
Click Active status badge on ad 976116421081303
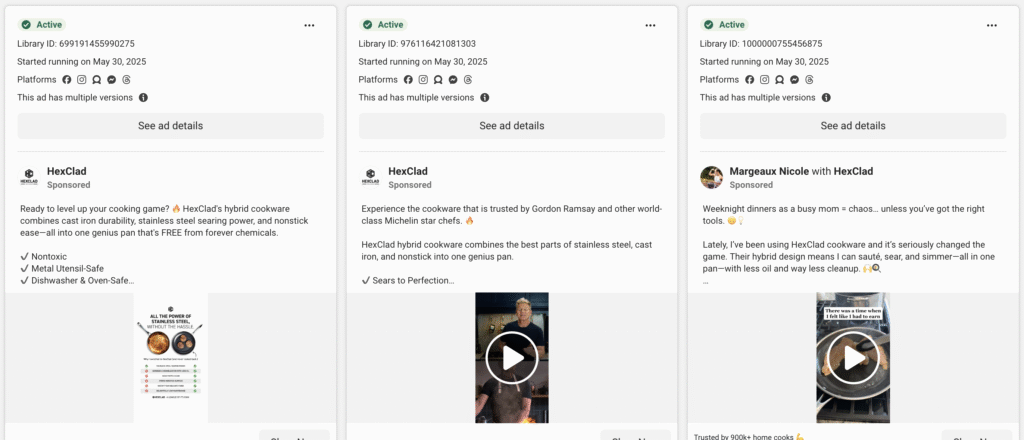(383, 25)
